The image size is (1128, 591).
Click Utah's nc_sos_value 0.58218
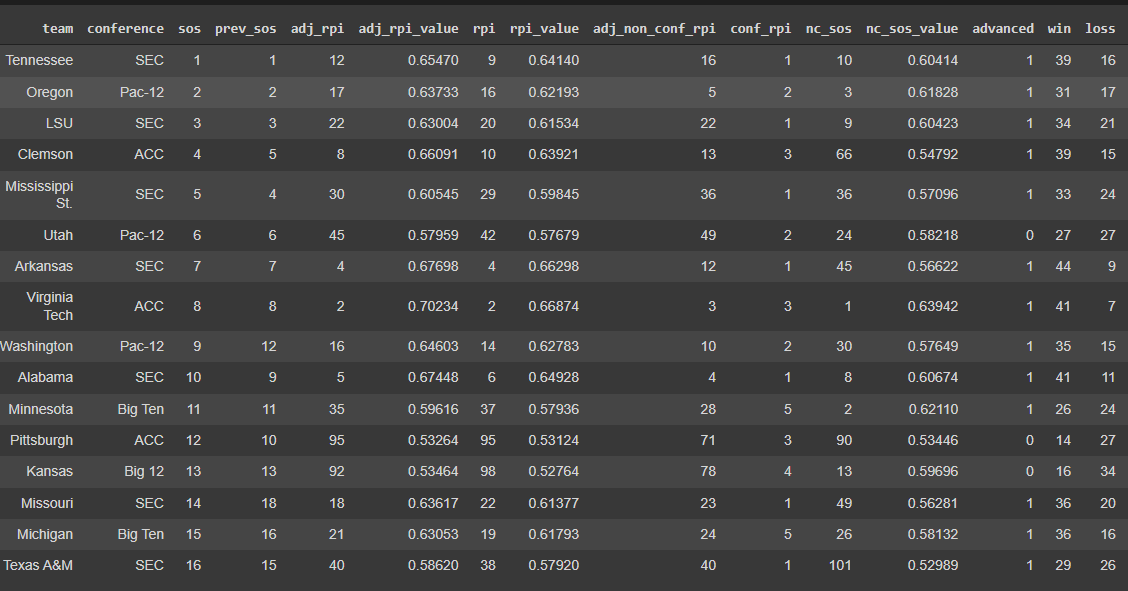click(x=933, y=235)
